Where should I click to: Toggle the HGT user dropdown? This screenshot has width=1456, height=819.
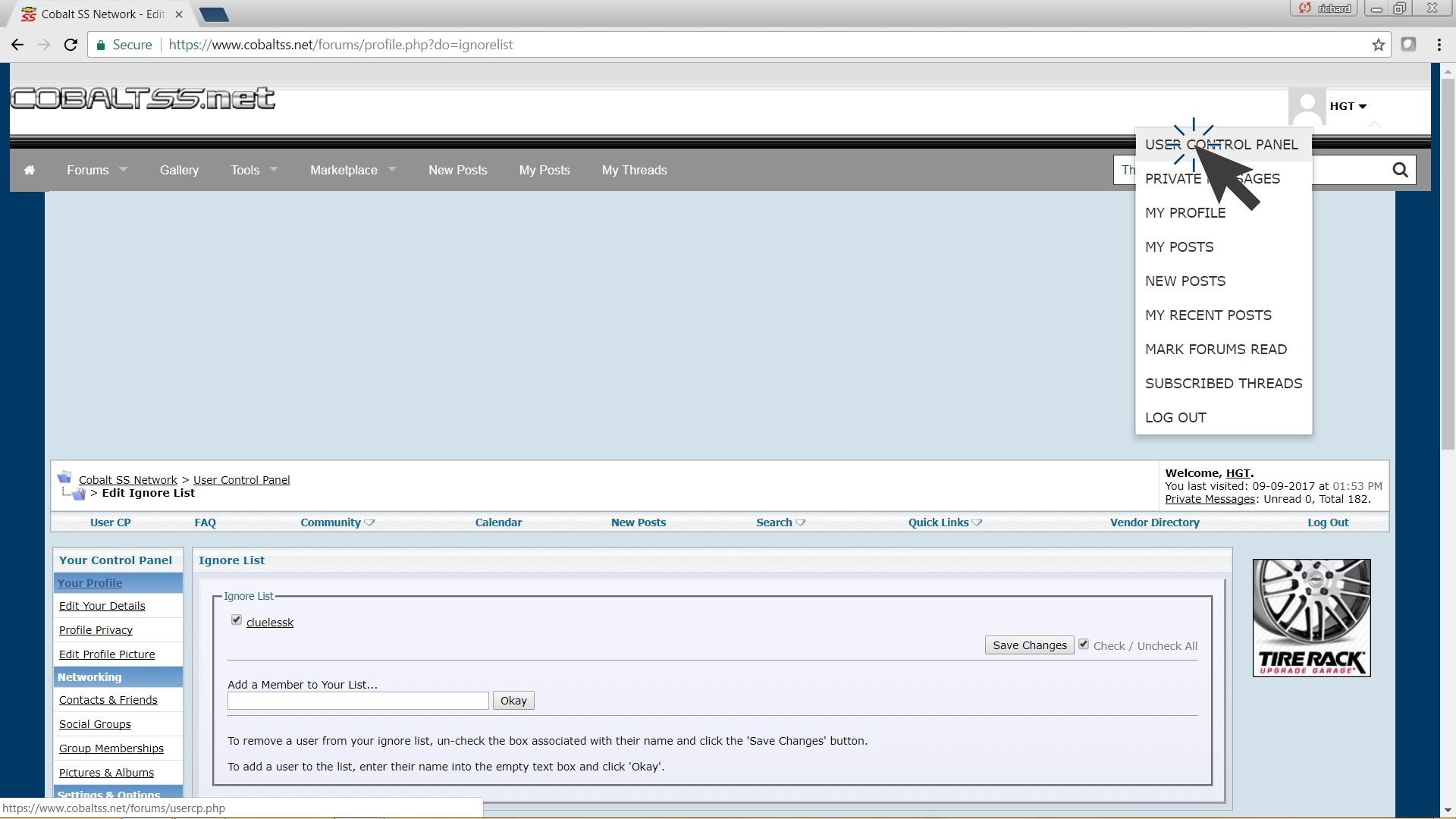pos(1348,106)
